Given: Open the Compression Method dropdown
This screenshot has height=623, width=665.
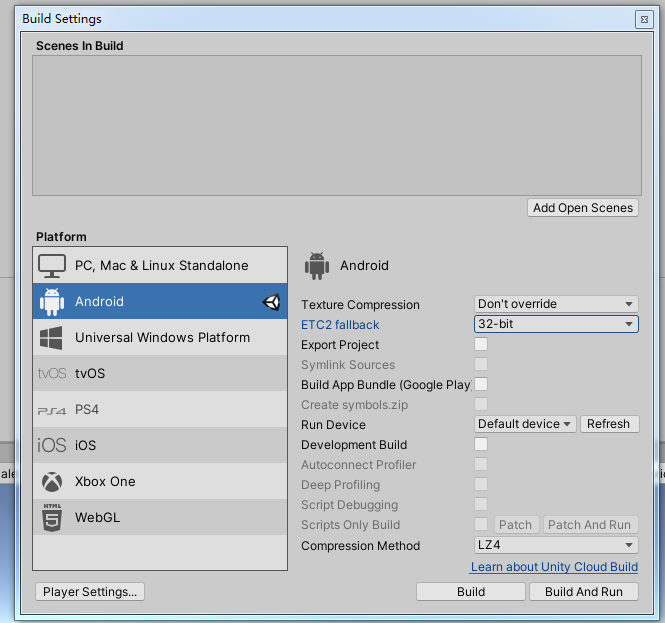Looking at the screenshot, I should tap(556, 545).
